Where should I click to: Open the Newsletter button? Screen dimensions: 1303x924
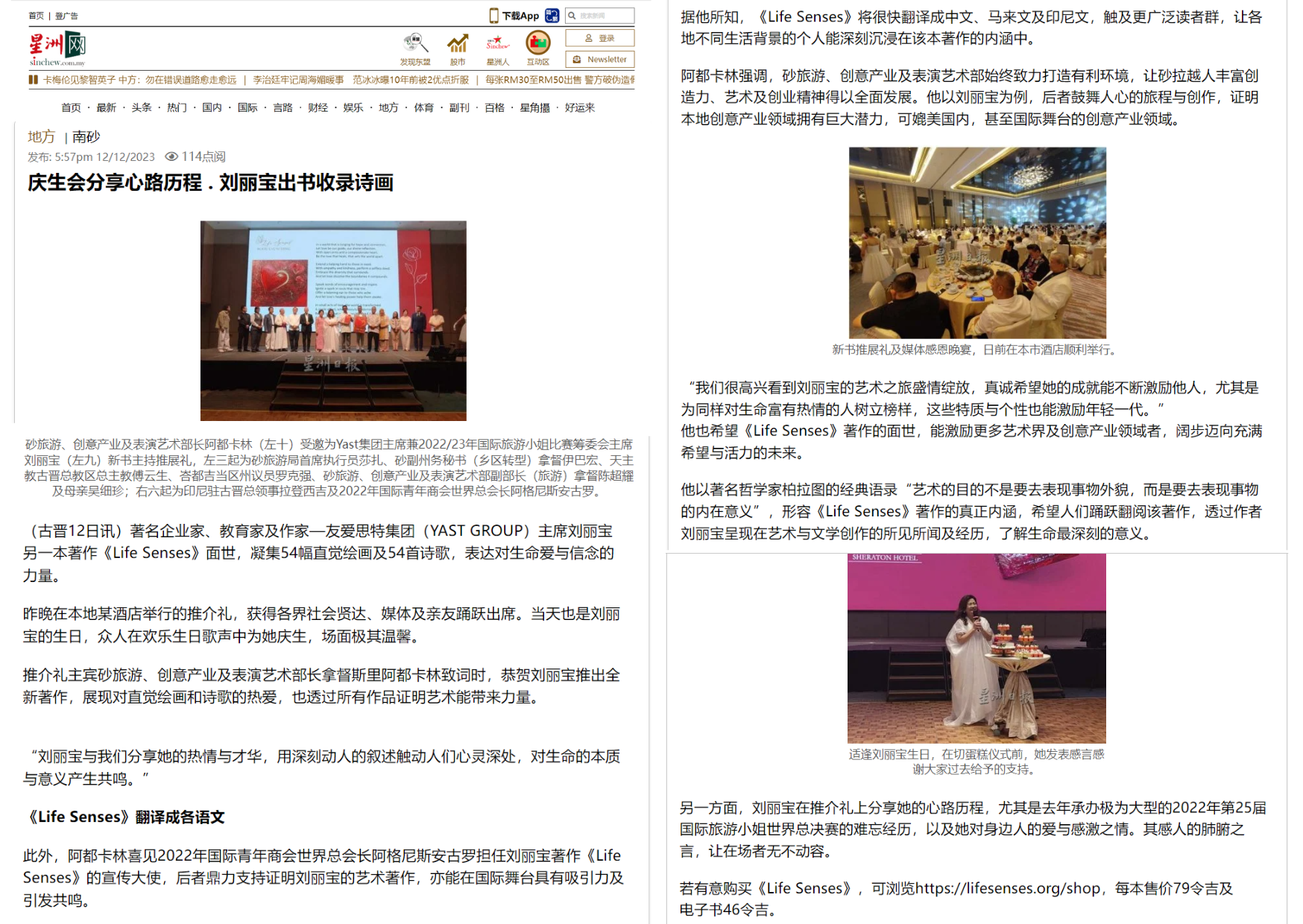pyautogui.click(x=600, y=60)
